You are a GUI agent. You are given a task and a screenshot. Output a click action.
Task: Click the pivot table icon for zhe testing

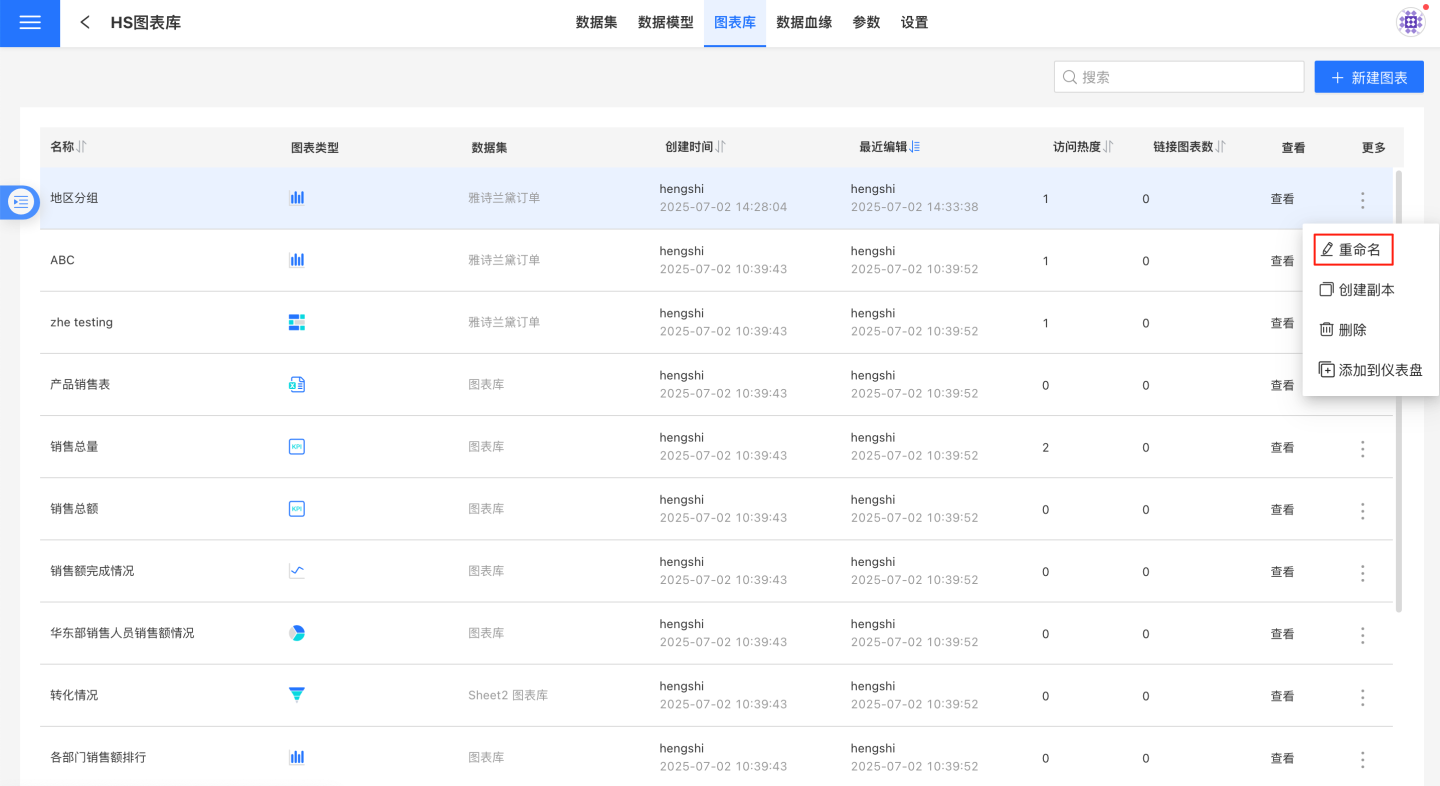point(297,322)
